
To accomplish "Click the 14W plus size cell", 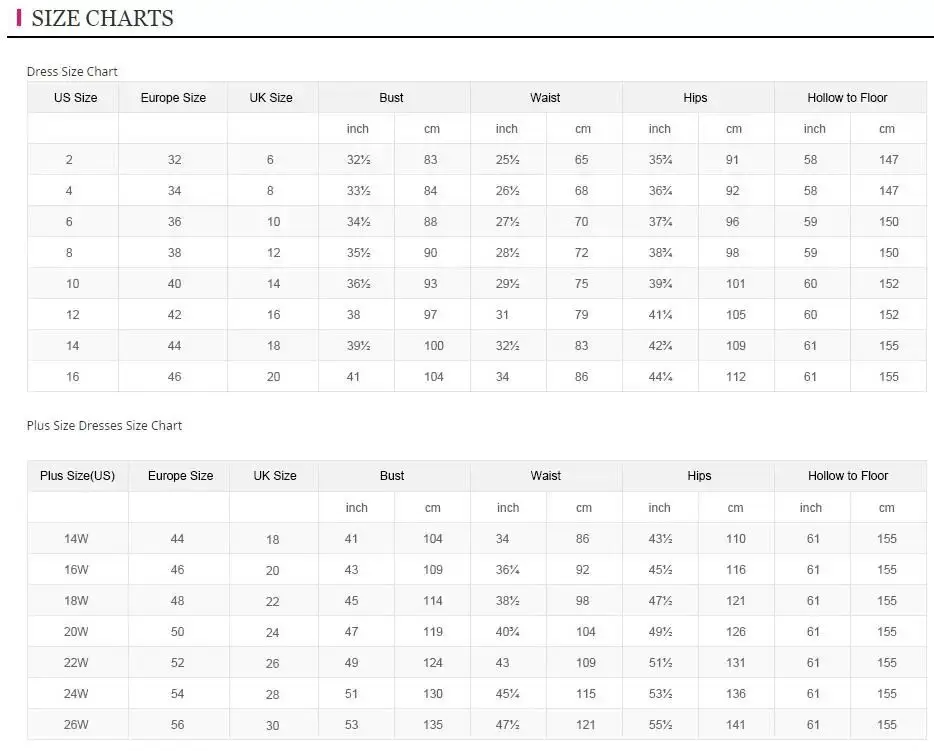I will 77,539.
